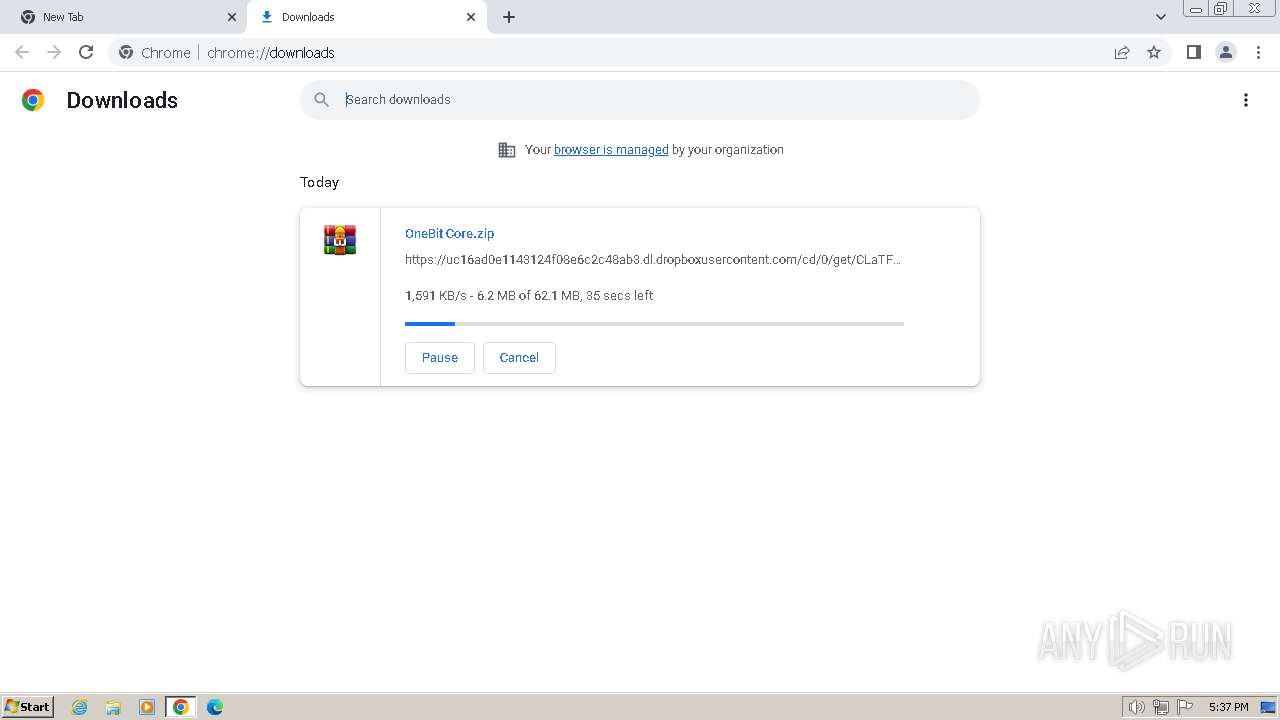This screenshot has width=1280, height=720.
Task: Open the Downloads page more actions menu
Action: click(x=1246, y=100)
